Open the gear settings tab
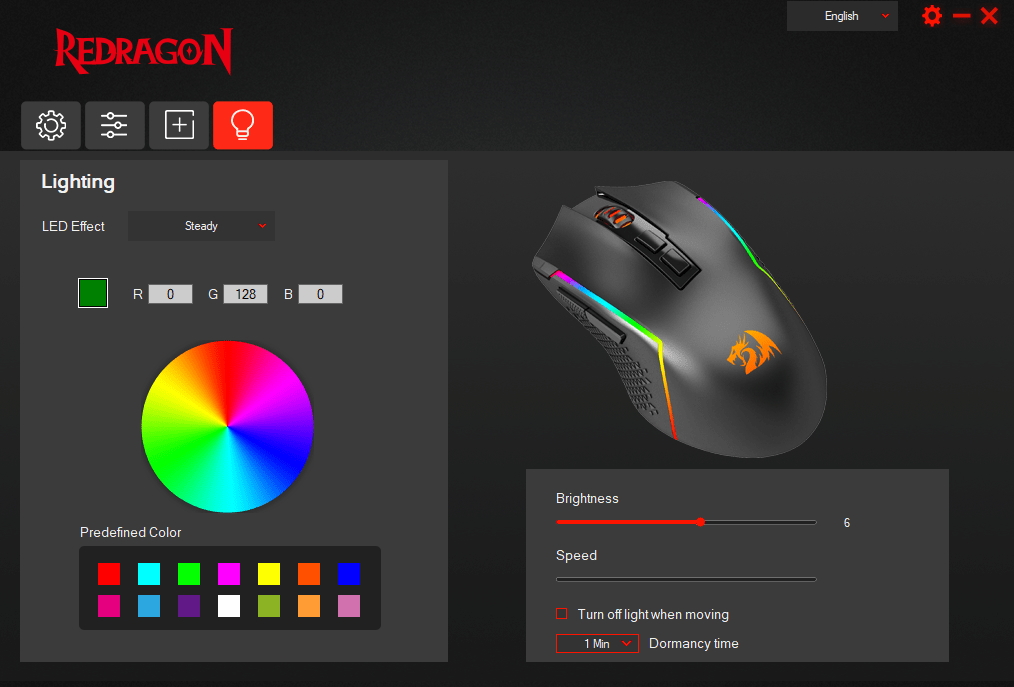Screen dimensions: 1014x687 pos(50,125)
